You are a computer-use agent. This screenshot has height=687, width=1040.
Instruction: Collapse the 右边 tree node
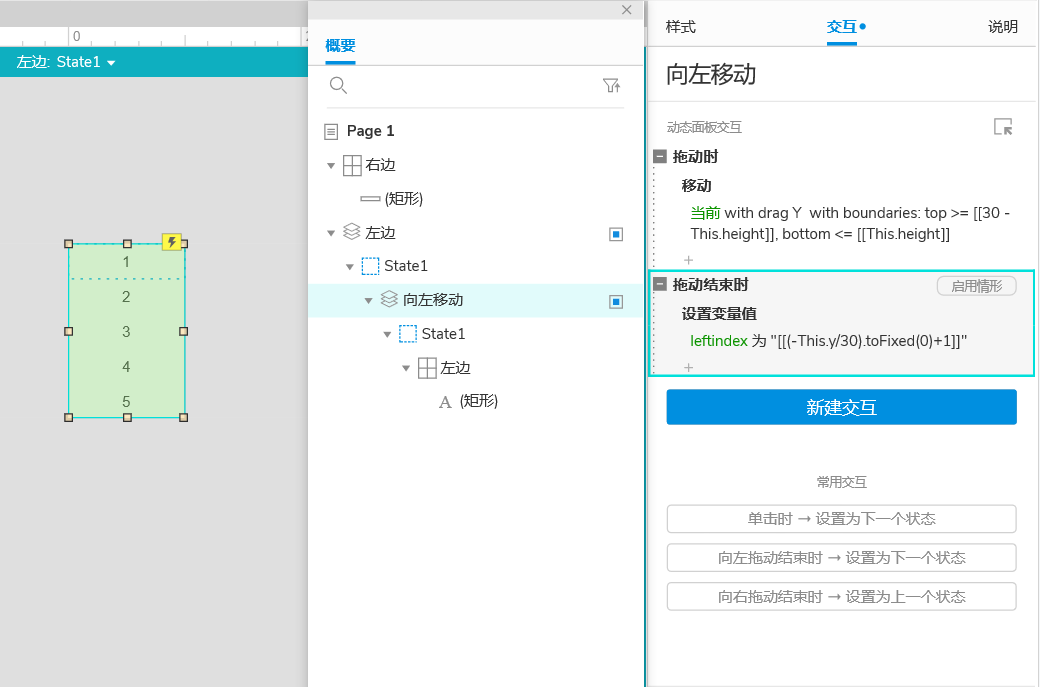coord(331,166)
